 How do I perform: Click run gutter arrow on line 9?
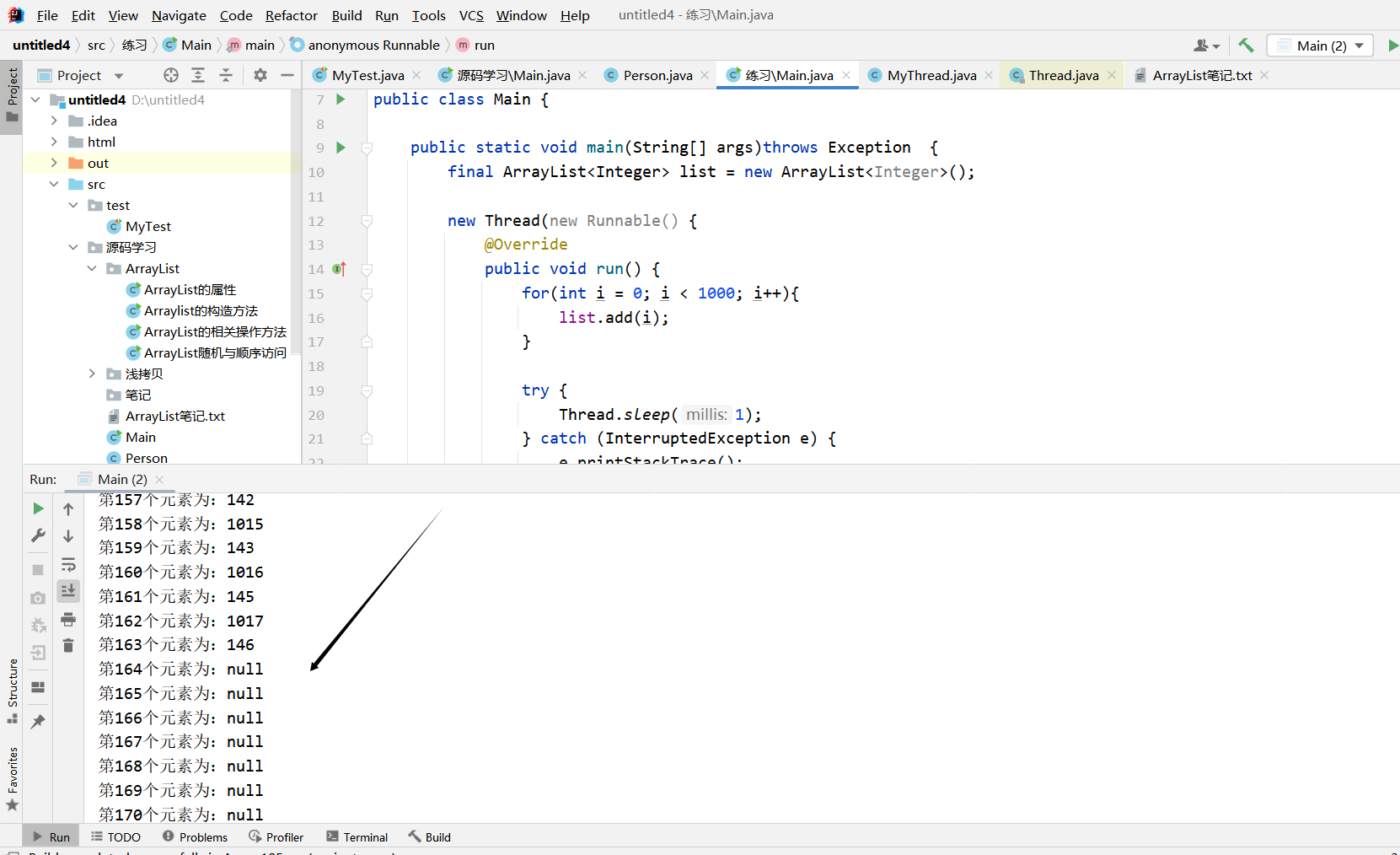point(341,148)
